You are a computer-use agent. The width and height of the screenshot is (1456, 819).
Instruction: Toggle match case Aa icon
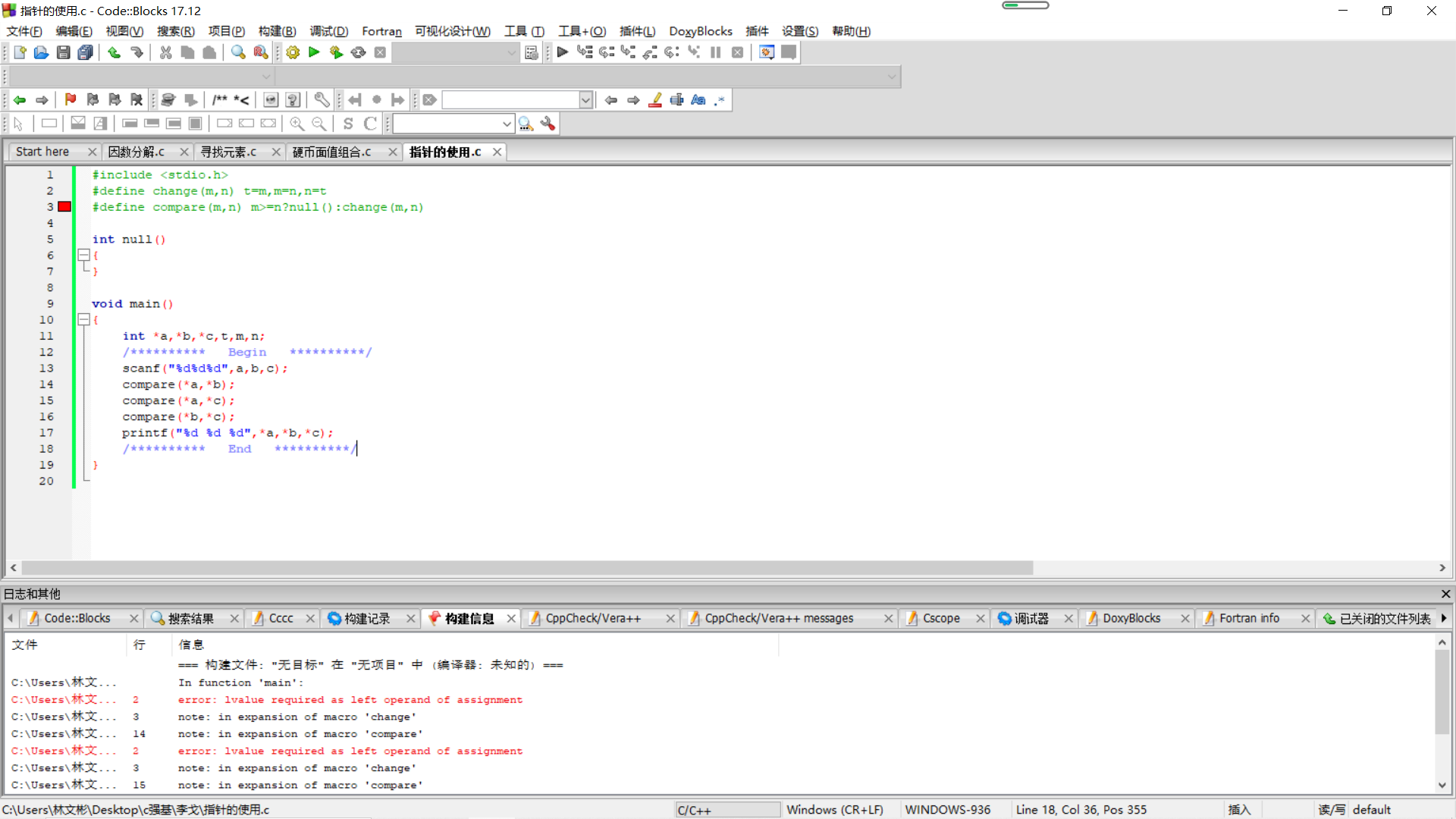[698, 99]
